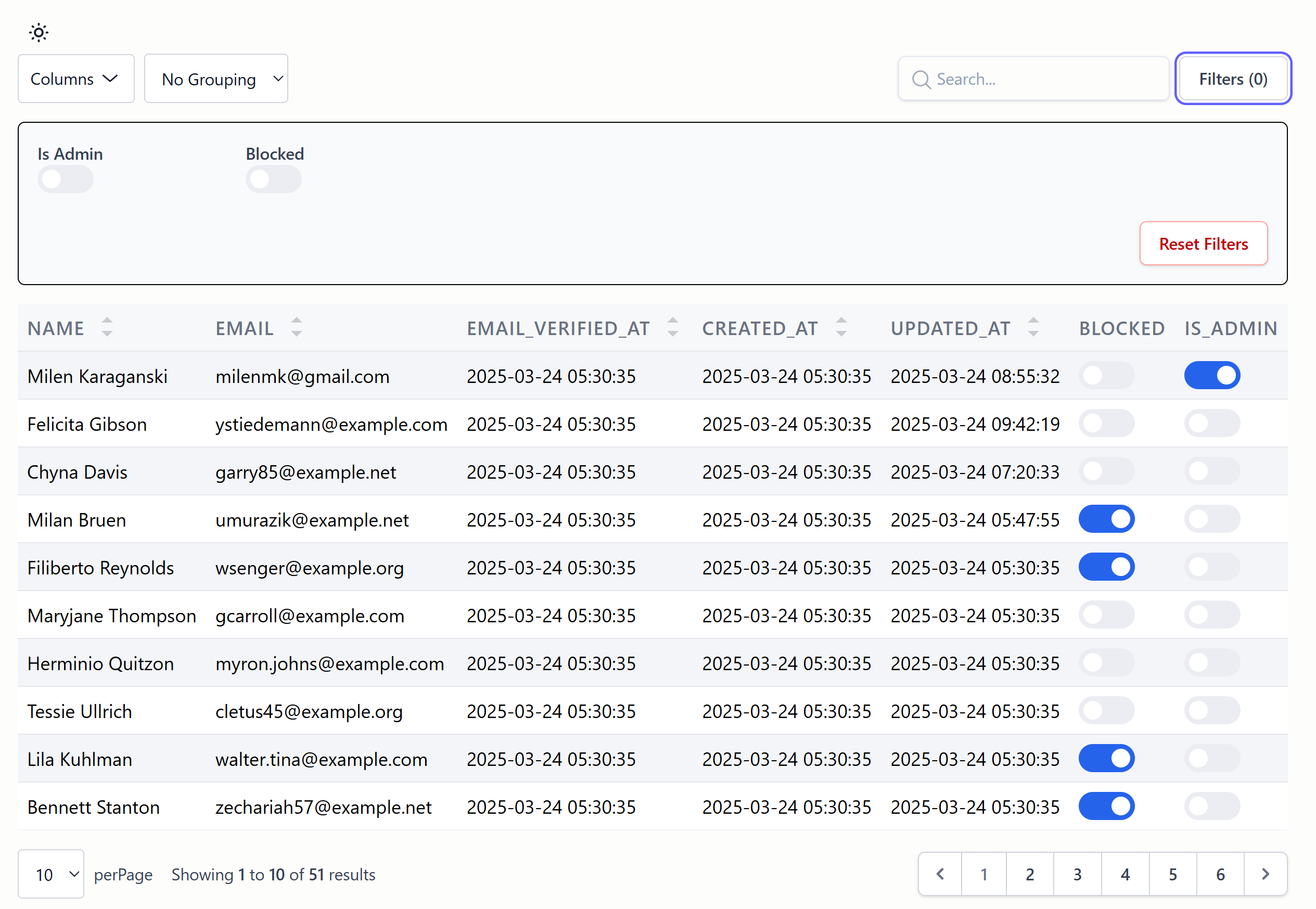Go to page 3 in pagination
Viewport: 1316px width, 909px height.
point(1077,874)
